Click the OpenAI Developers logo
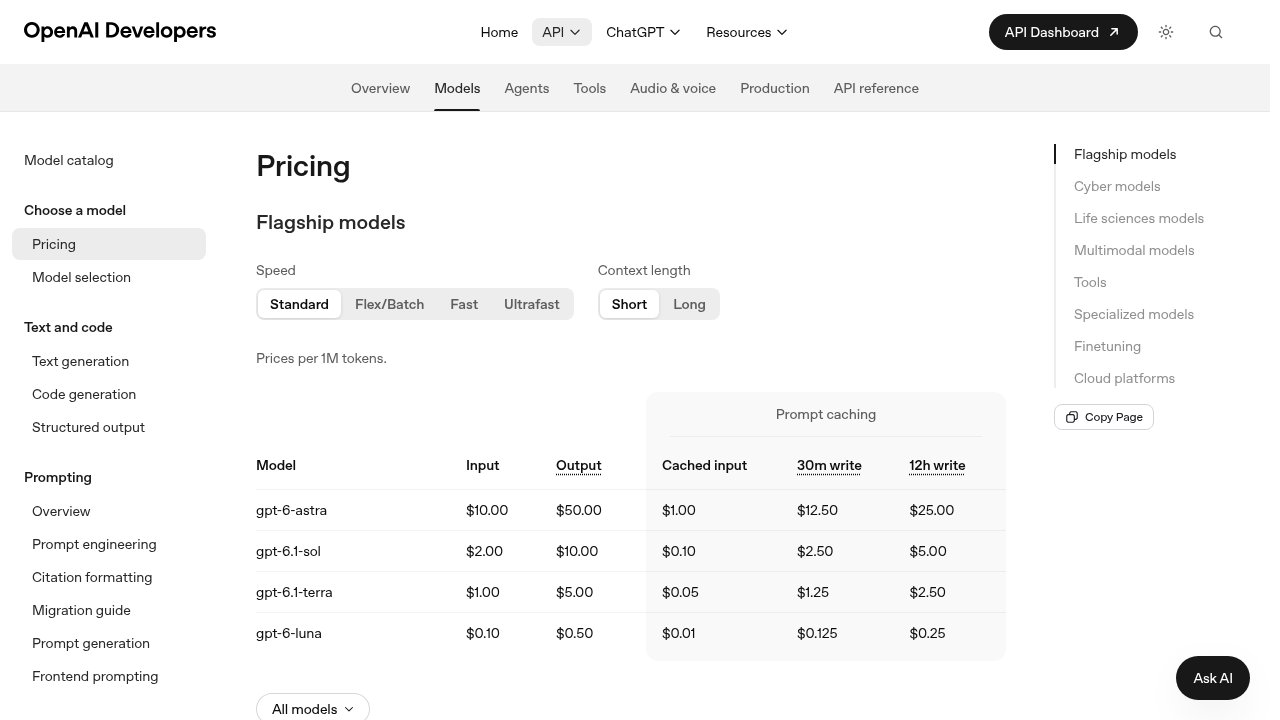This screenshot has width=1280, height=720. (x=120, y=31)
